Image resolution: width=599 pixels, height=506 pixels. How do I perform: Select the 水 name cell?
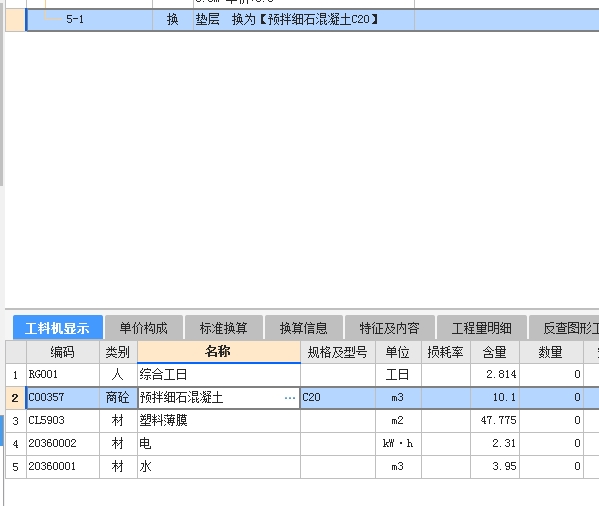(219, 467)
